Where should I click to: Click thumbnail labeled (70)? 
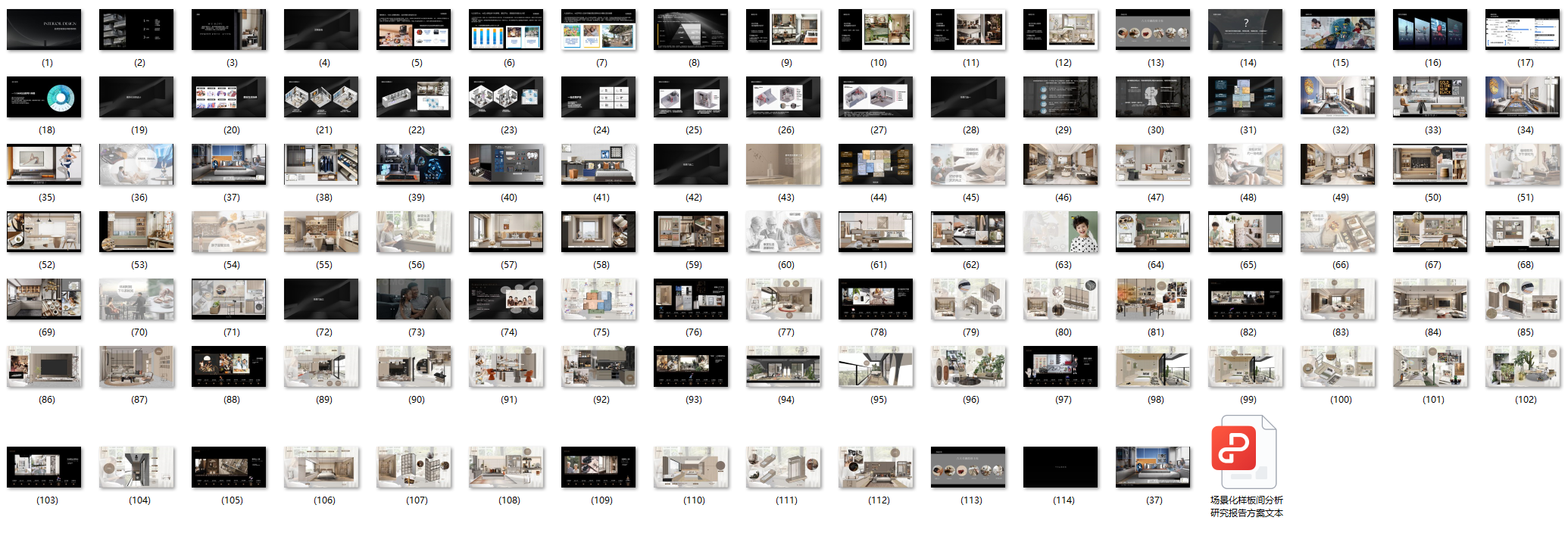point(136,299)
